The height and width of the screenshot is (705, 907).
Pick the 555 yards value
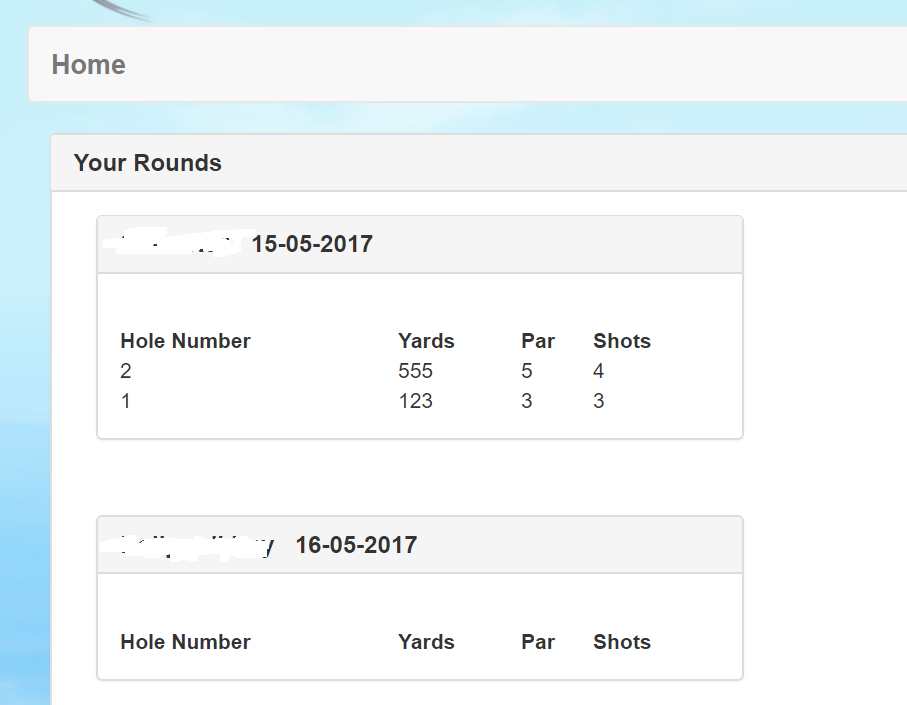(x=415, y=371)
